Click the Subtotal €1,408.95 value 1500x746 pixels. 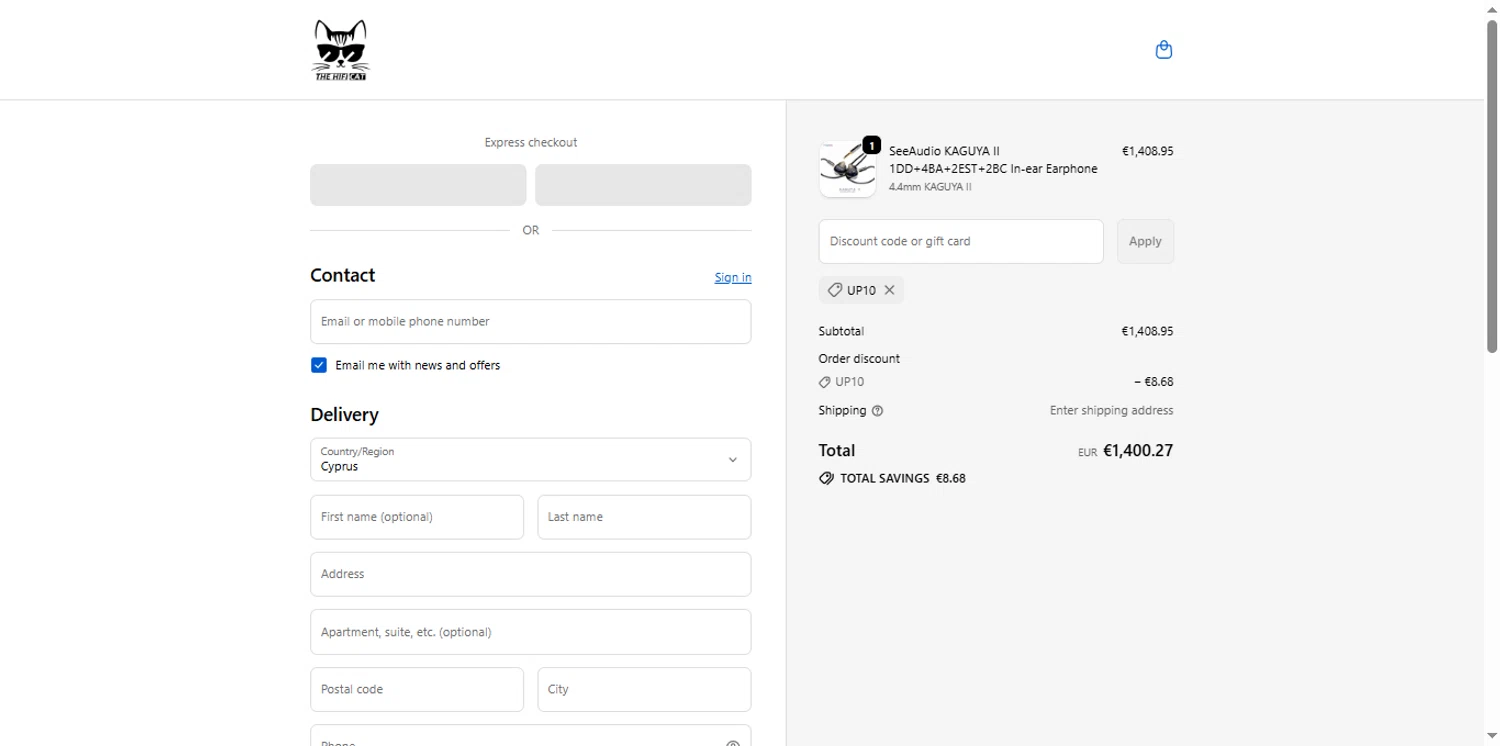pyautogui.click(x=1148, y=331)
